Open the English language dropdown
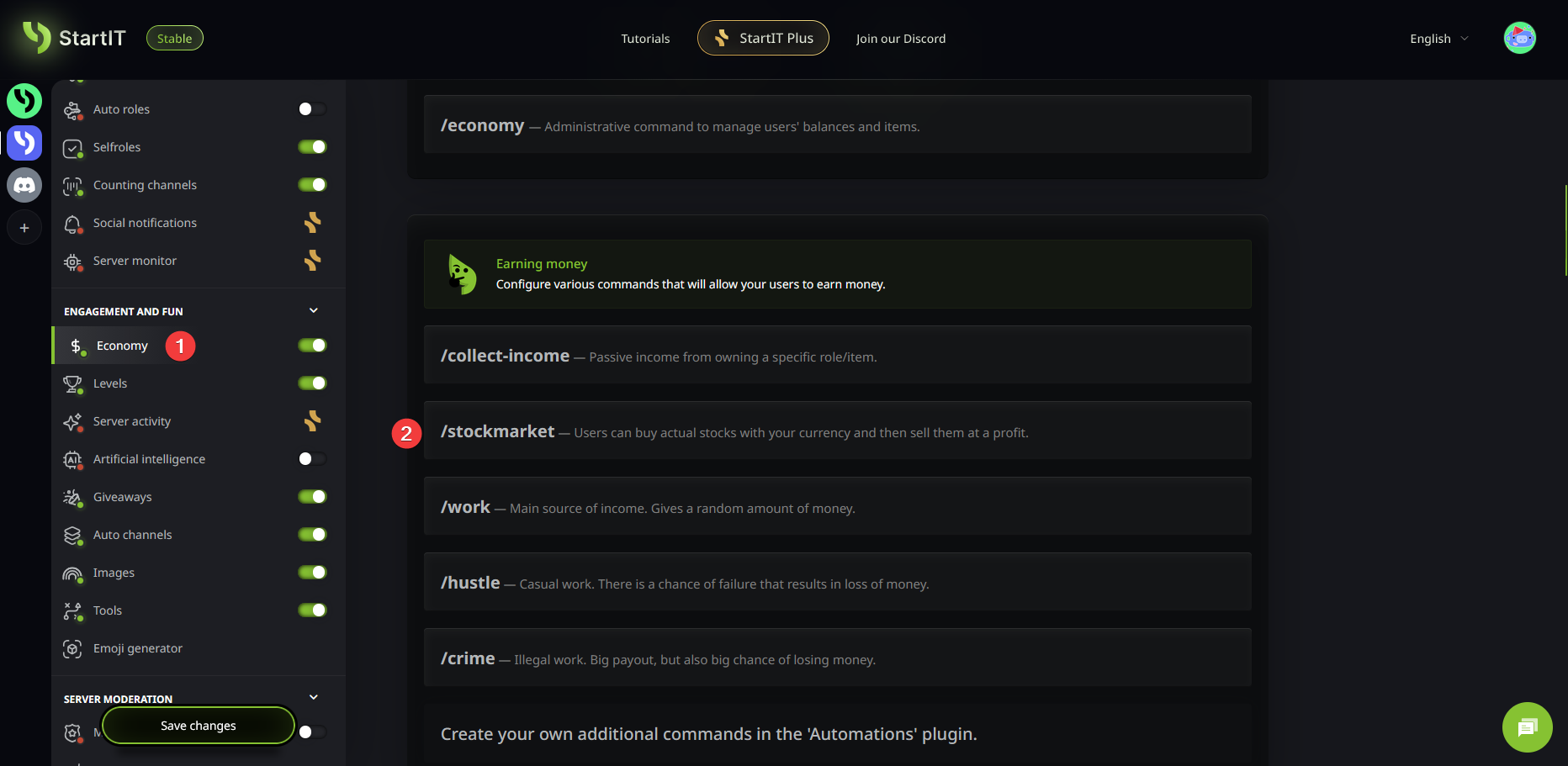1568x766 pixels. (x=1438, y=39)
